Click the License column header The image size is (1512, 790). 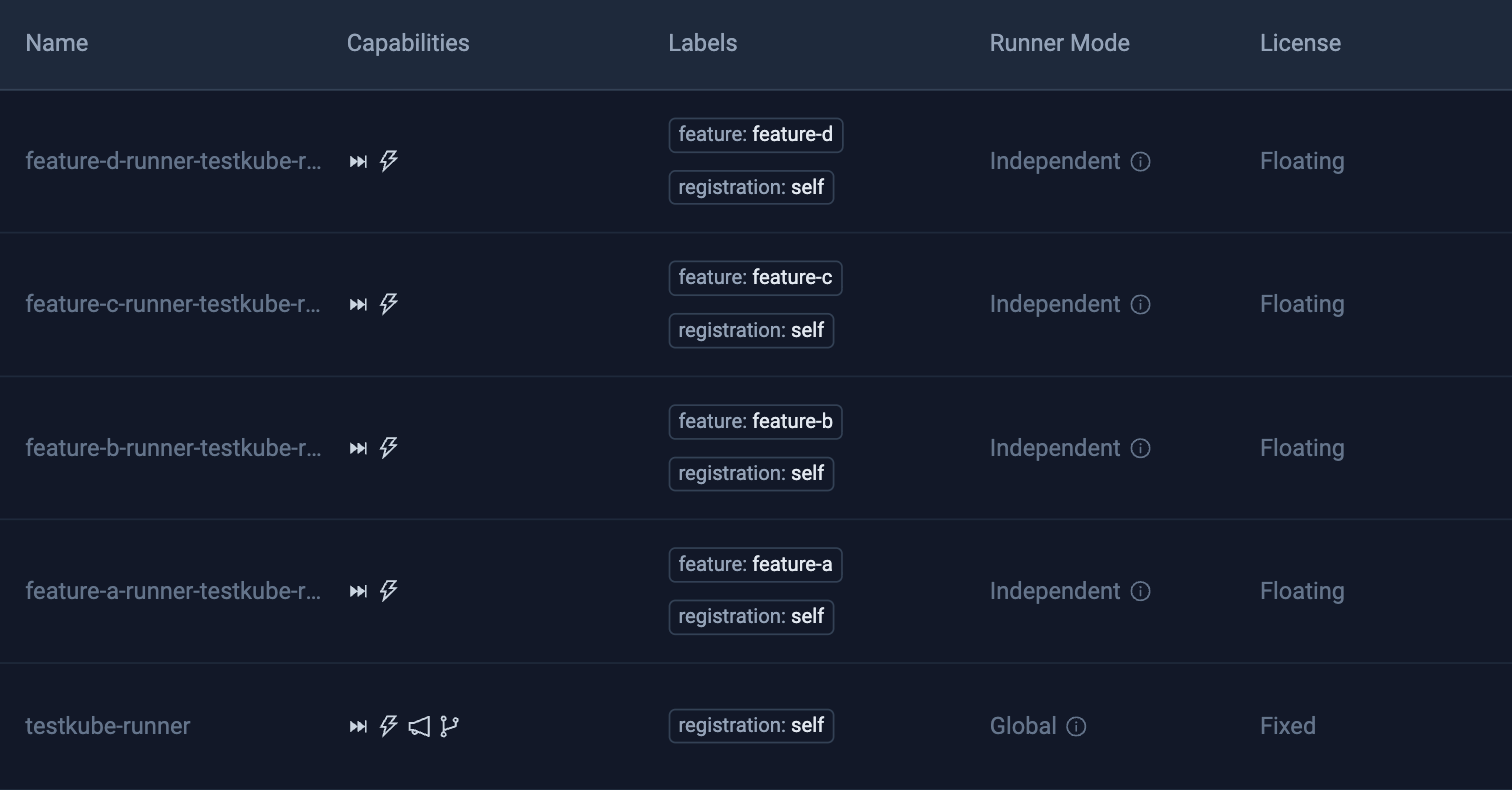click(1300, 43)
